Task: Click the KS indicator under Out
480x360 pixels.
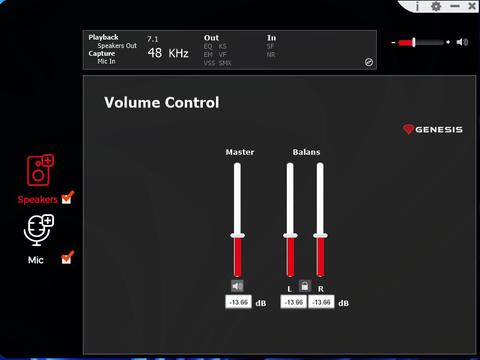Action: pos(223,46)
